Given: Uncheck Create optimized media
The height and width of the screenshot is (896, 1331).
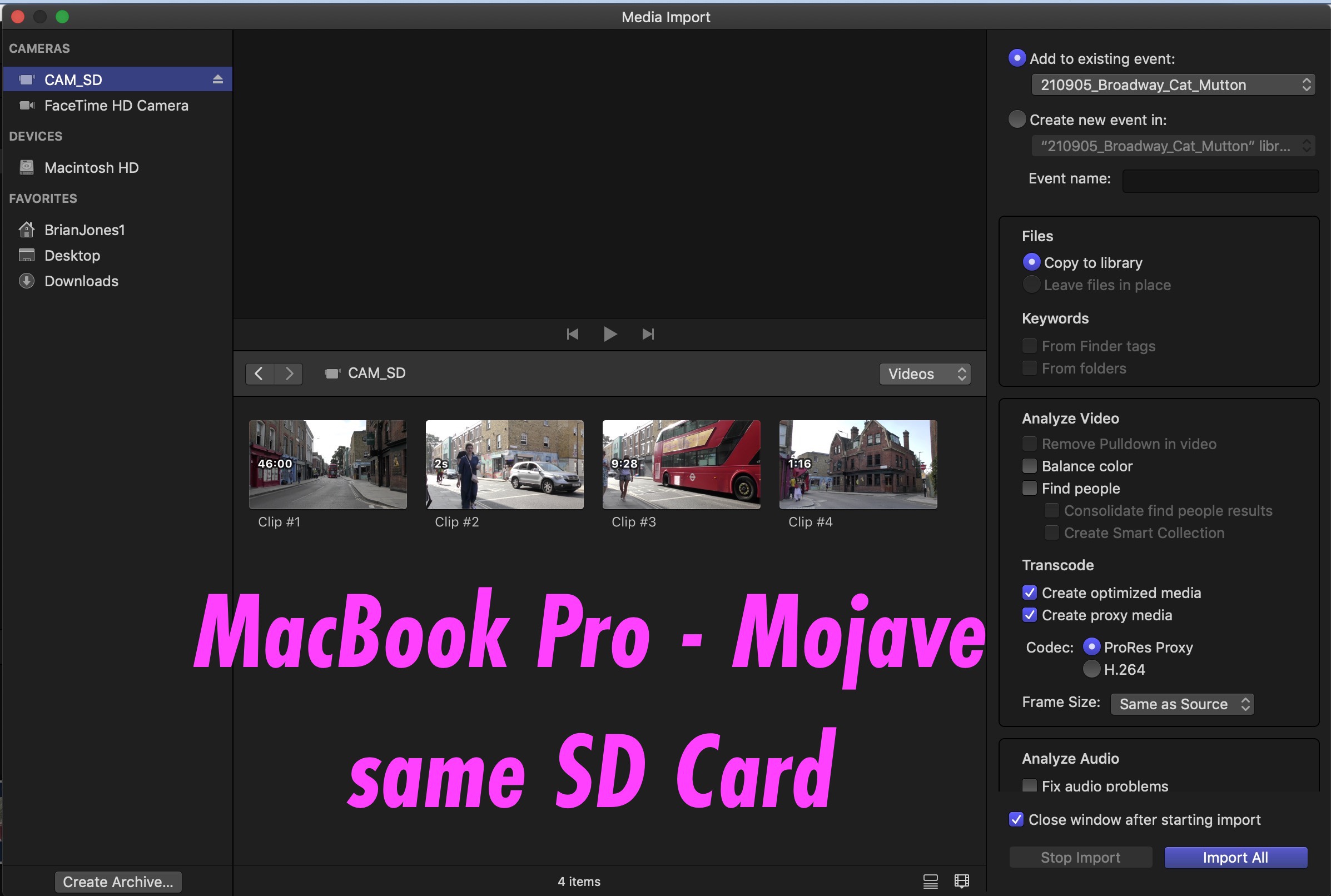Looking at the screenshot, I should coord(1029,593).
